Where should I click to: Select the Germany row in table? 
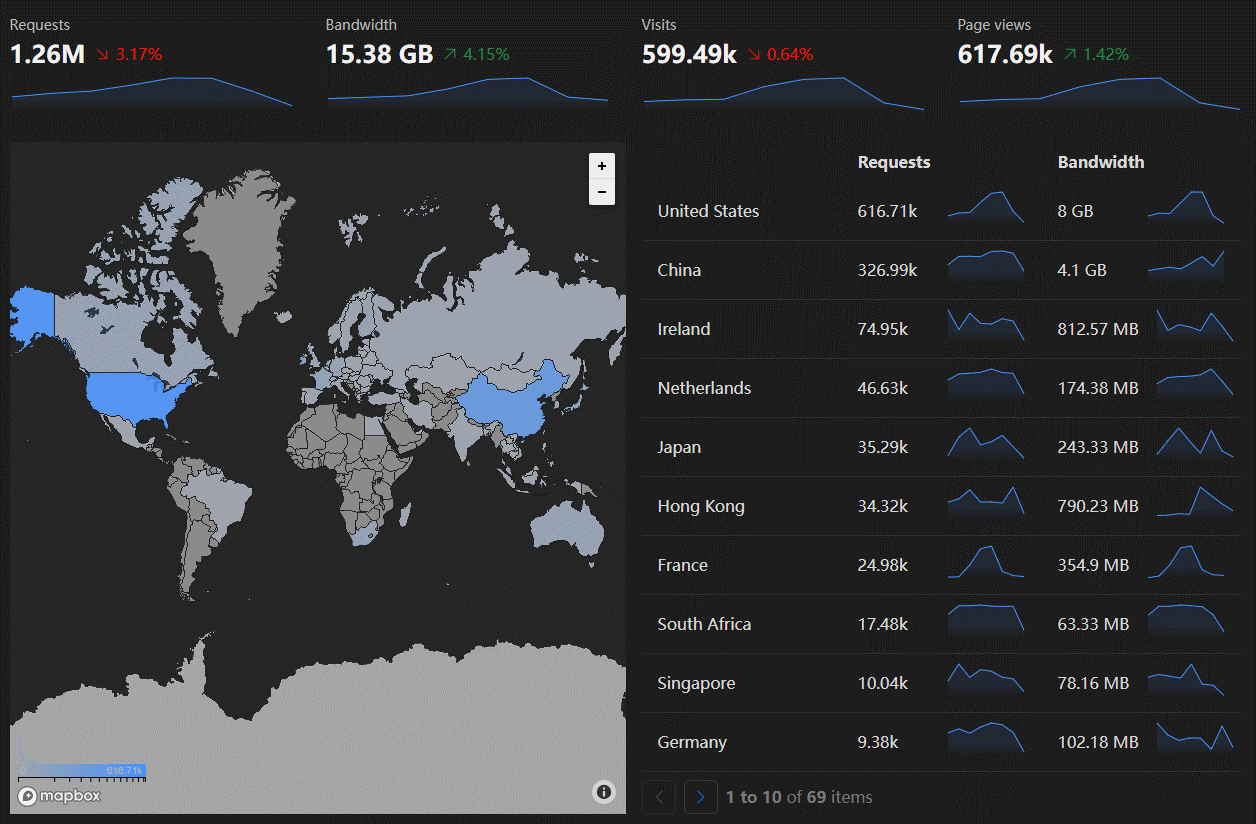coord(692,742)
